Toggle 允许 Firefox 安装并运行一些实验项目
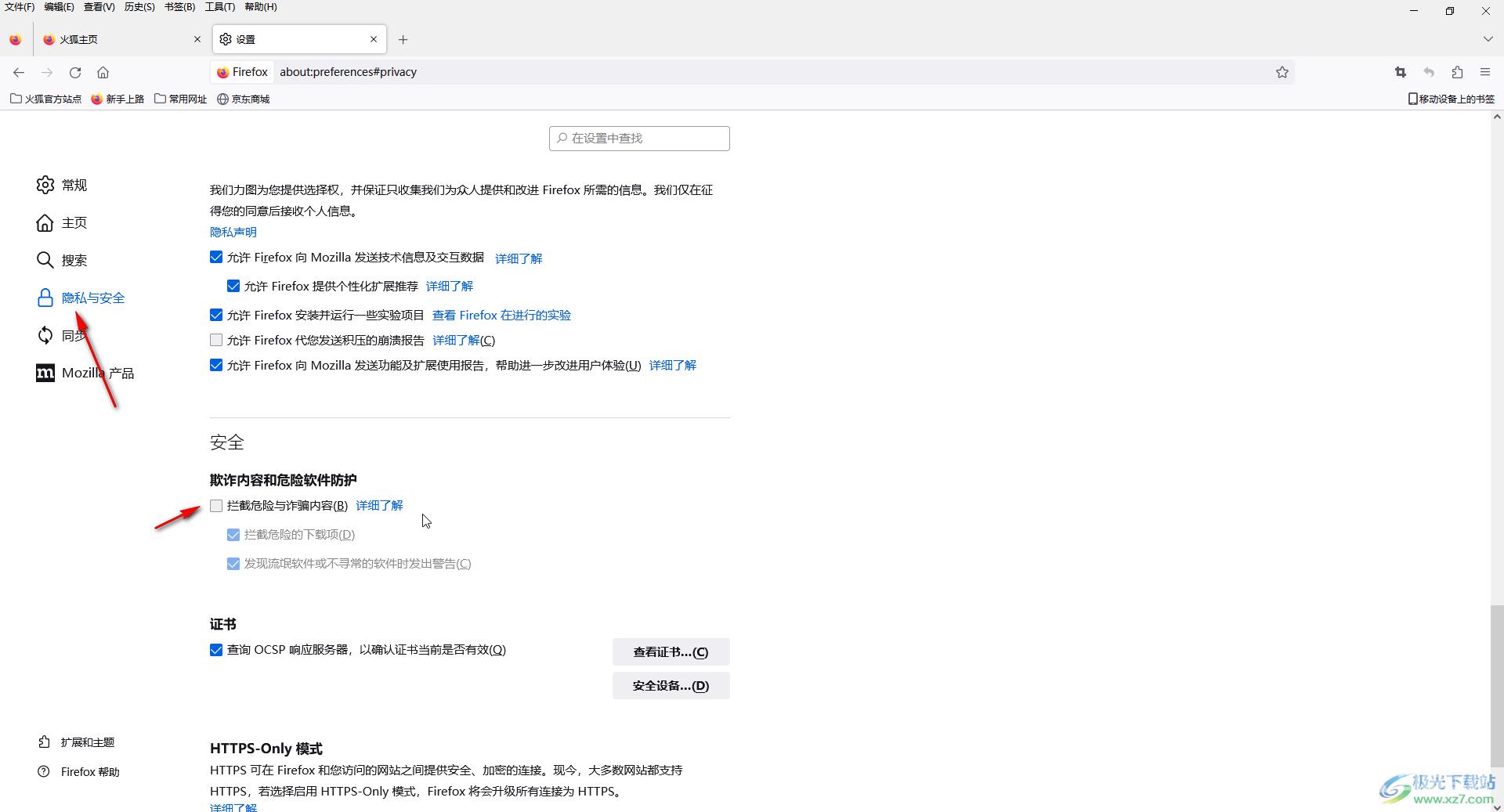The width and height of the screenshot is (1504, 812). coord(216,315)
